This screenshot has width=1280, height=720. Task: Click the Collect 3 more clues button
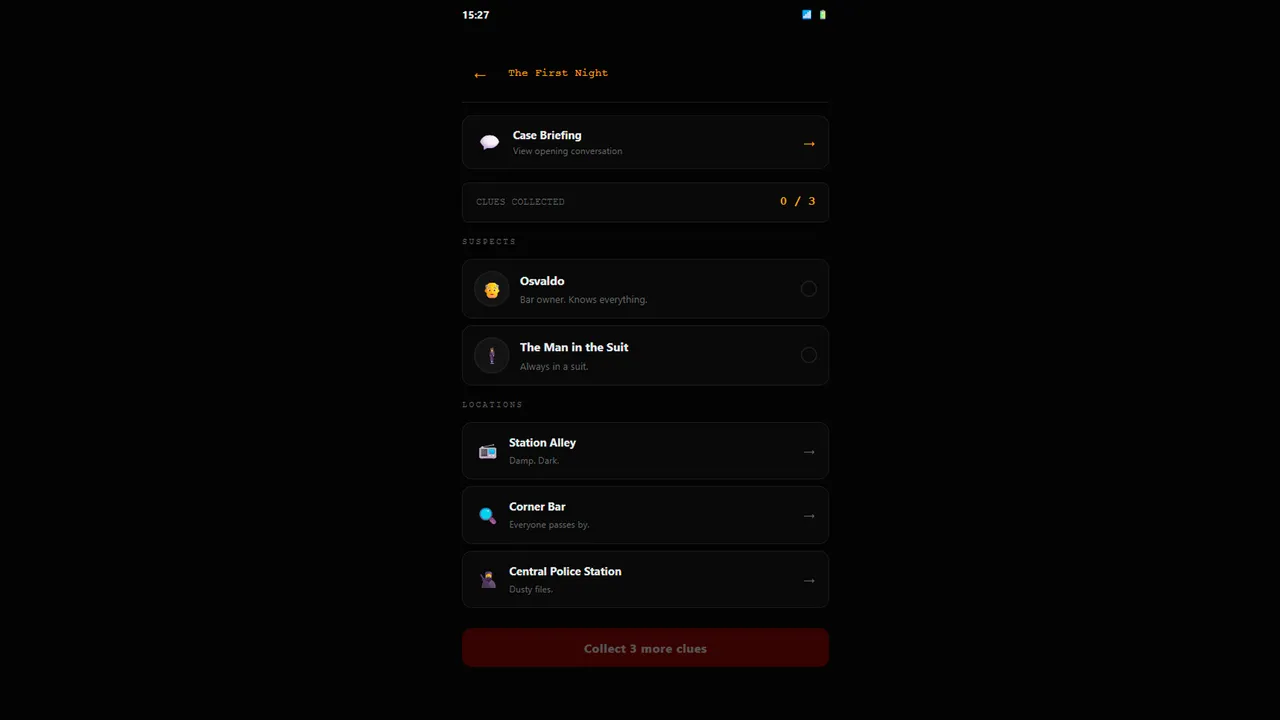pos(645,648)
